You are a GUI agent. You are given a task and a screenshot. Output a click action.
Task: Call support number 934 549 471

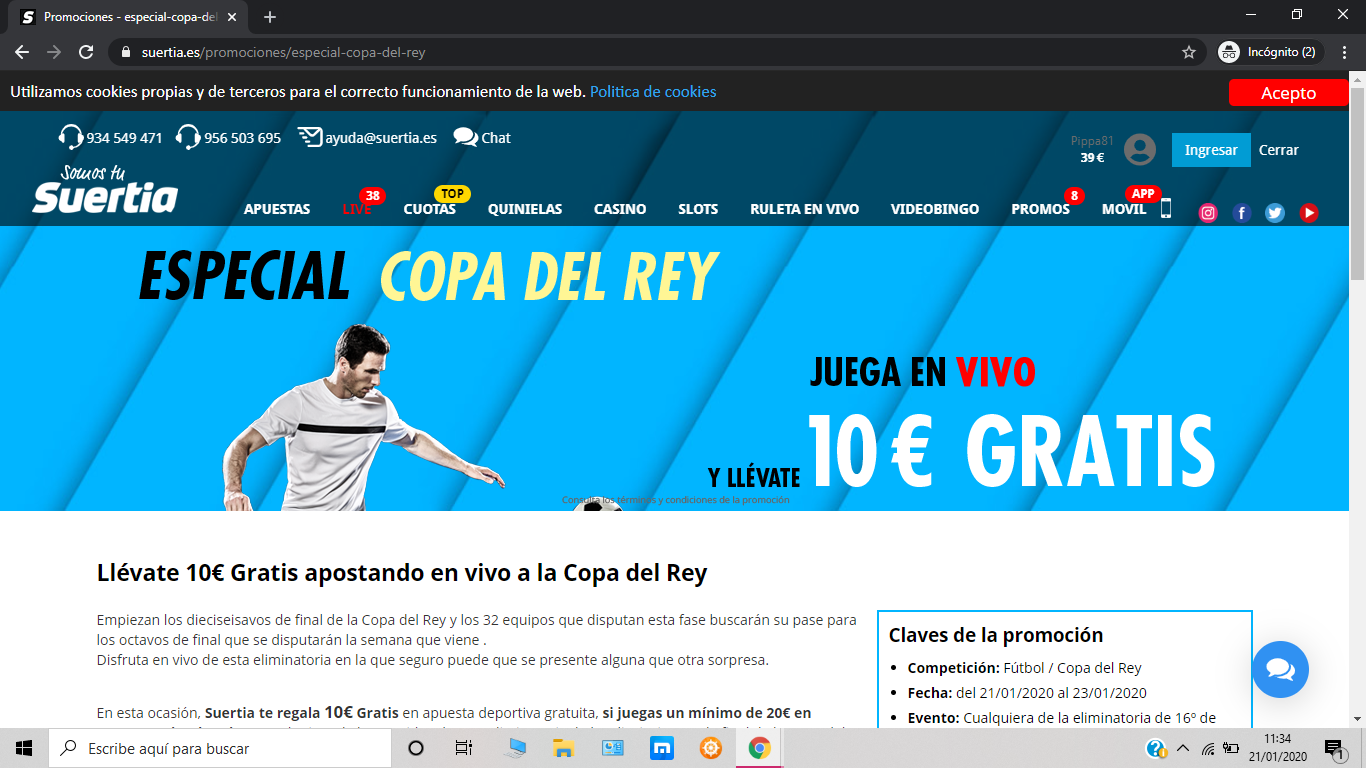[110, 138]
